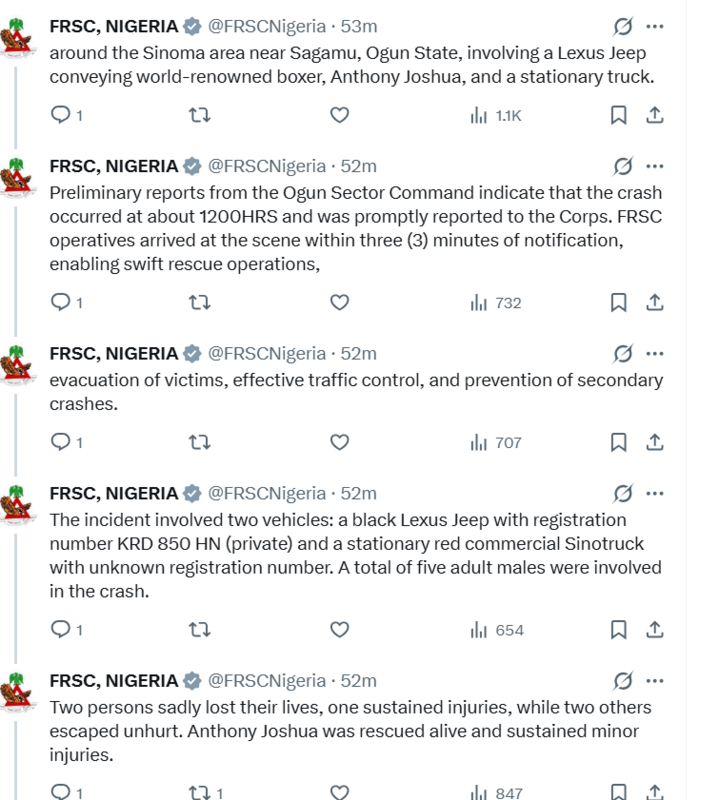Bookmark the tweet about black Lexus Jeep registration
719x800 pixels.
[x=619, y=630]
